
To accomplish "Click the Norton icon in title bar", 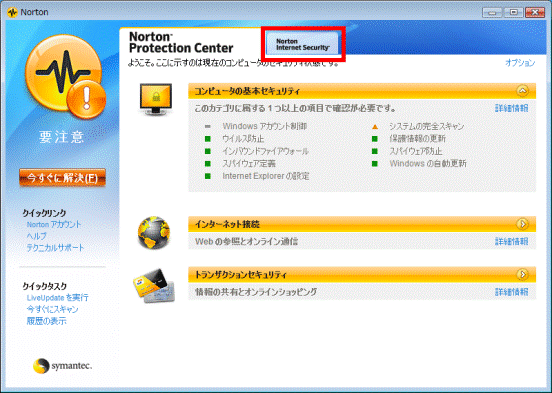I will (12, 12).
